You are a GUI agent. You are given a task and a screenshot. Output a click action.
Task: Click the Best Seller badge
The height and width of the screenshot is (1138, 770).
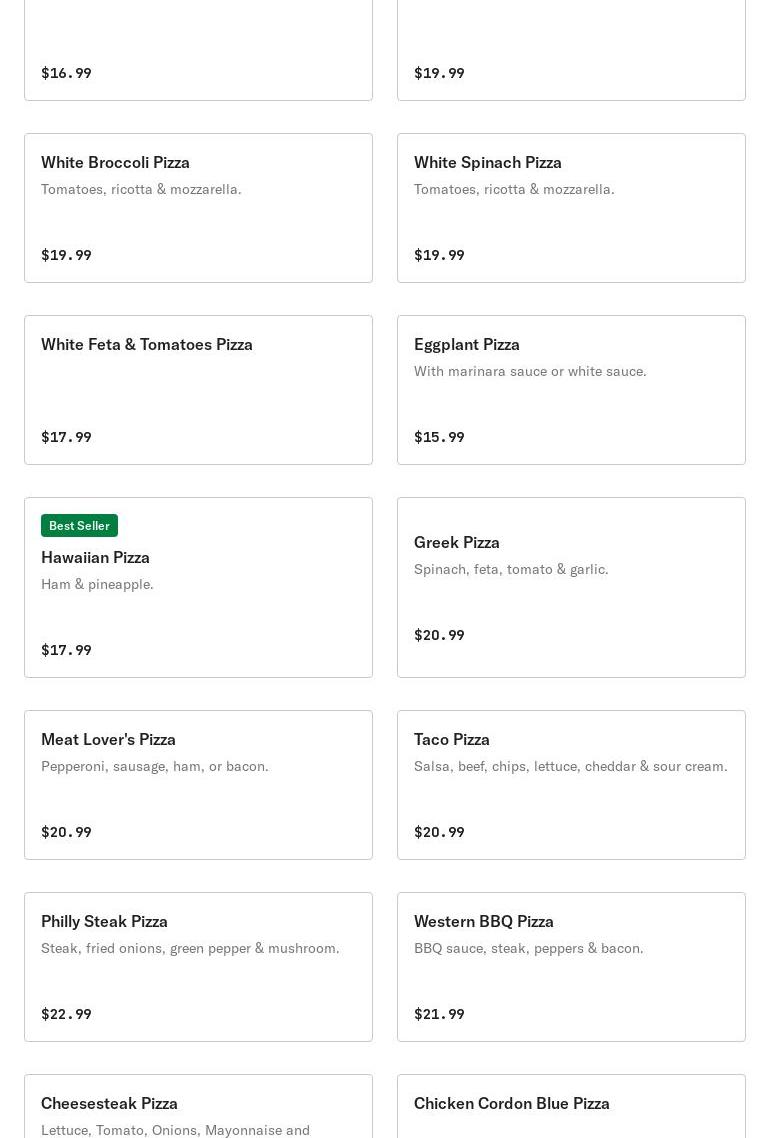tap(79, 525)
